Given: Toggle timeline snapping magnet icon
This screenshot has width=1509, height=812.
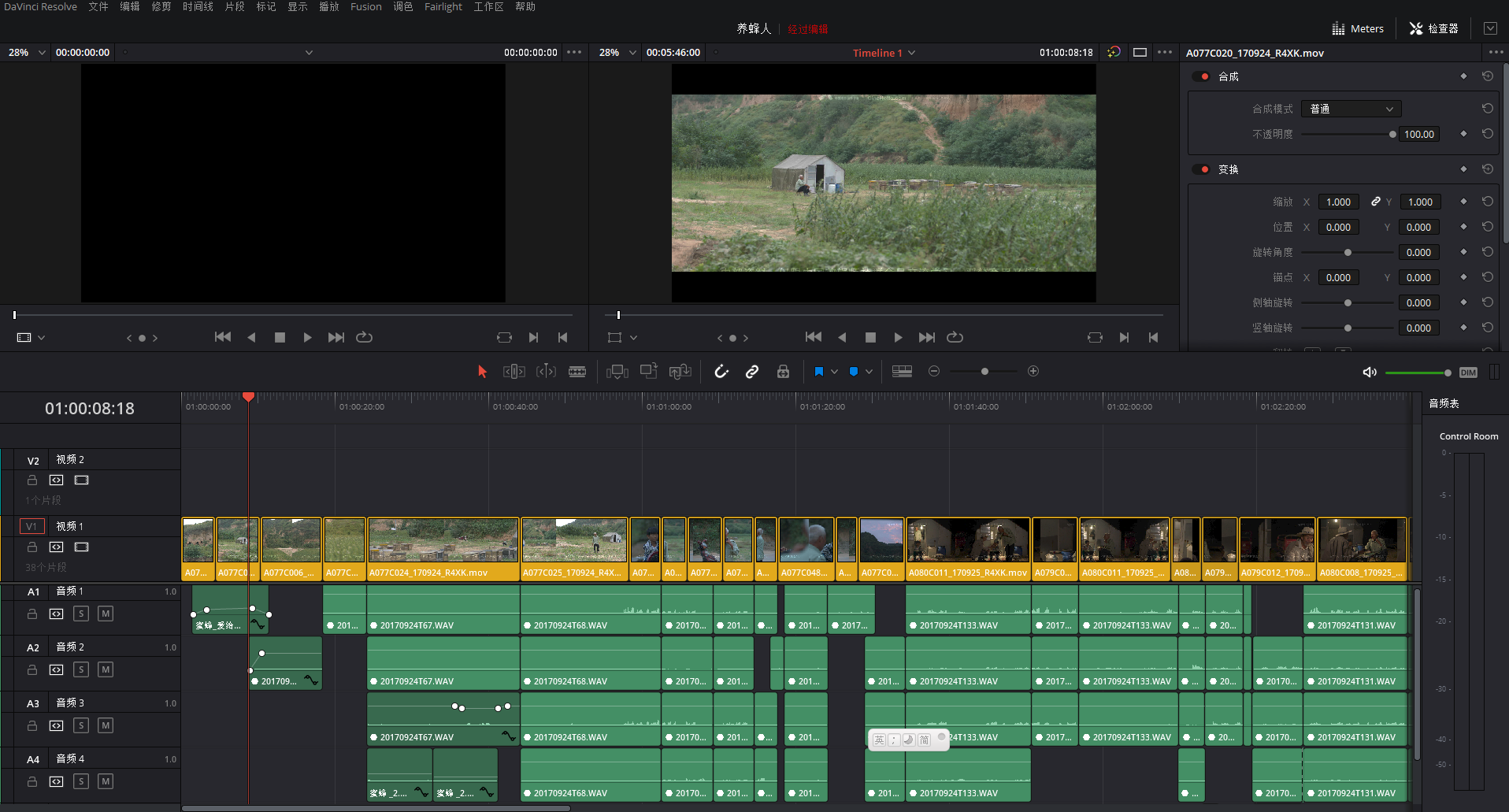Looking at the screenshot, I should click(721, 372).
